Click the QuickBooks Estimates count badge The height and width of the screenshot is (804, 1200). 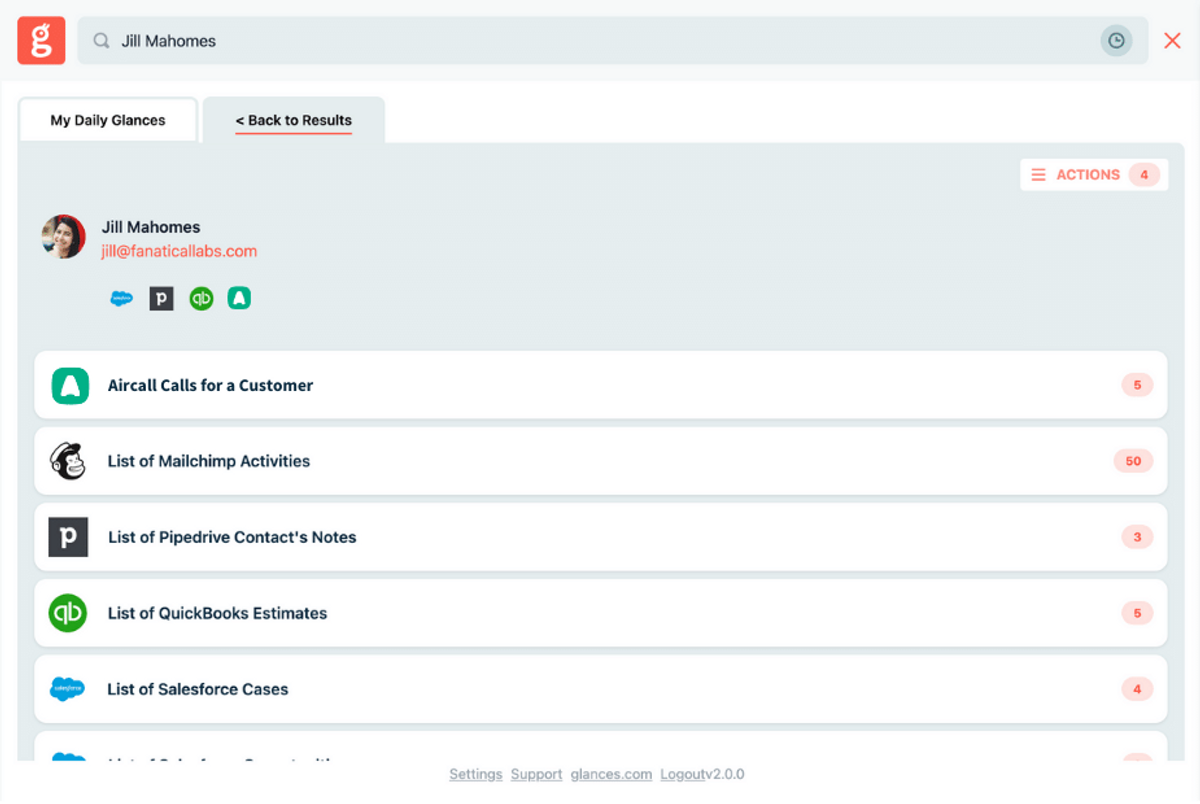(x=1137, y=613)
